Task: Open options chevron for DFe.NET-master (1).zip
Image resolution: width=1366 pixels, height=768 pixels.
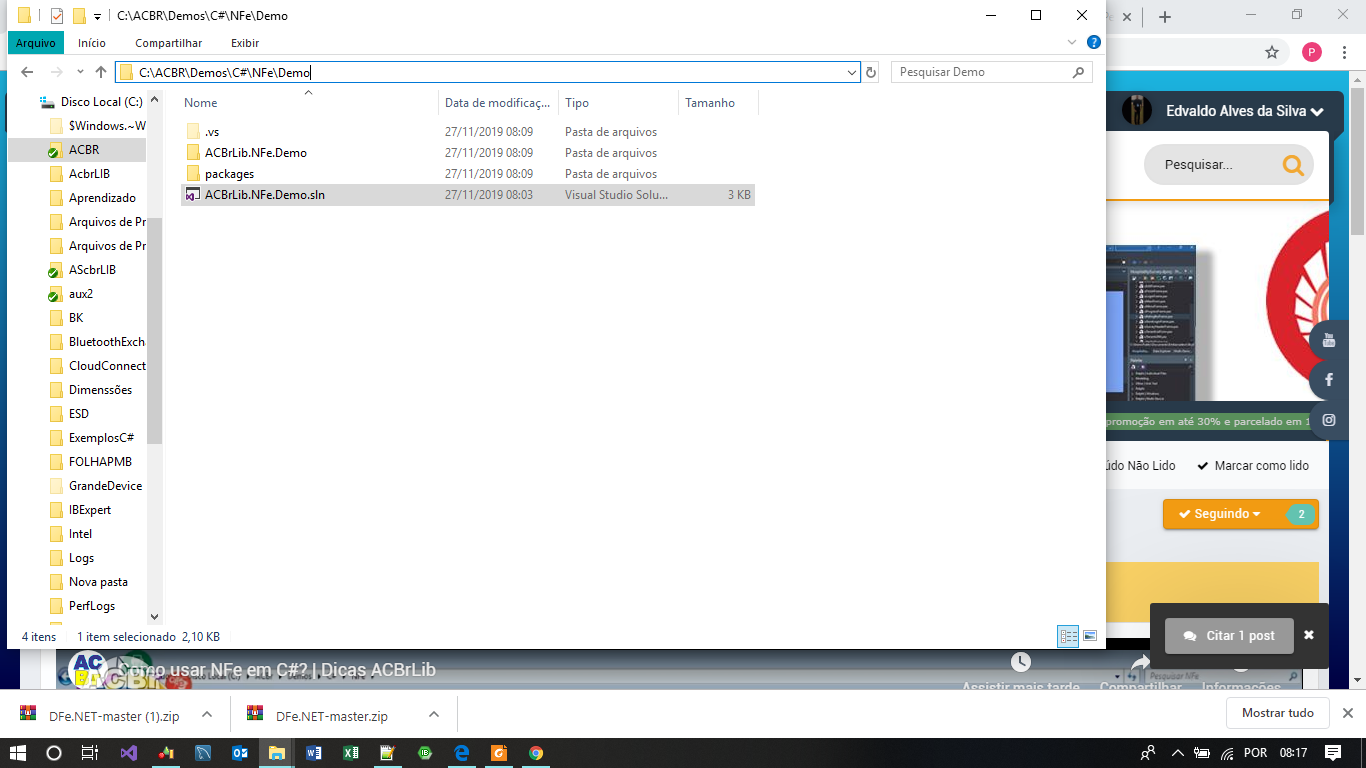Action: [x=207, y=715]
